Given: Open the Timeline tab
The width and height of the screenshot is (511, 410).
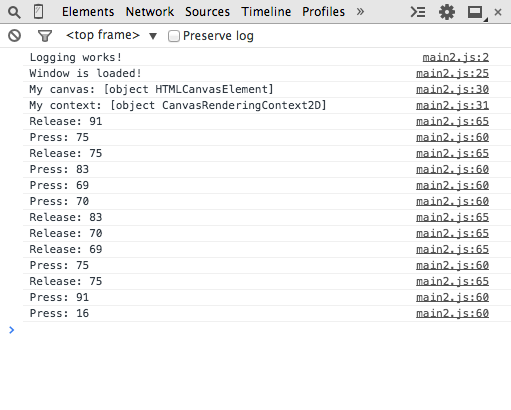Looking at the screenshot, I should pos(266,12).
